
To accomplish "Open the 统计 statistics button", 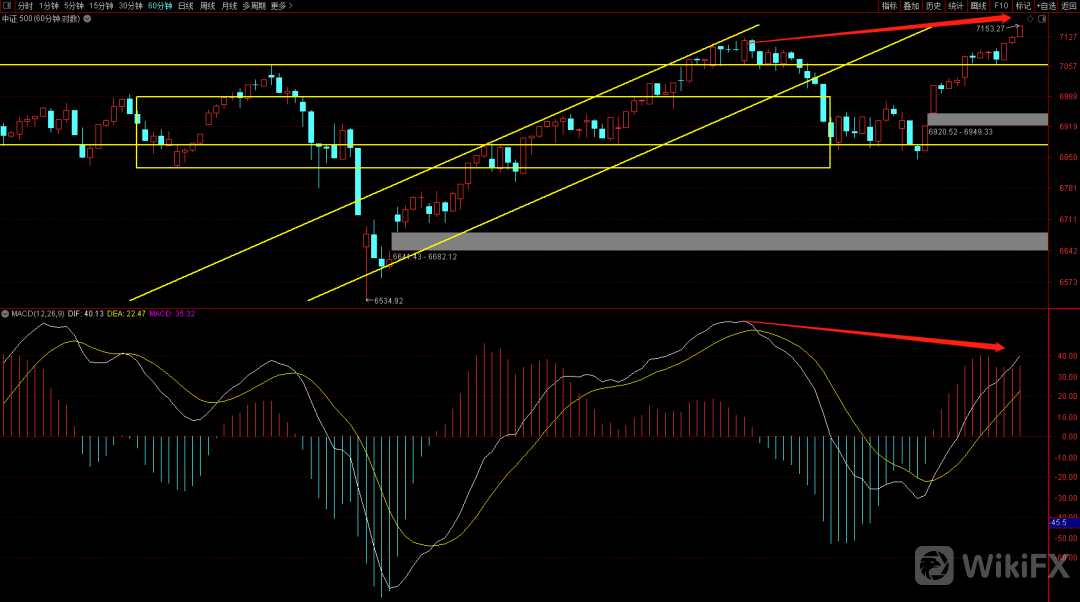I will pyautogui.click(x=956, y=6).
